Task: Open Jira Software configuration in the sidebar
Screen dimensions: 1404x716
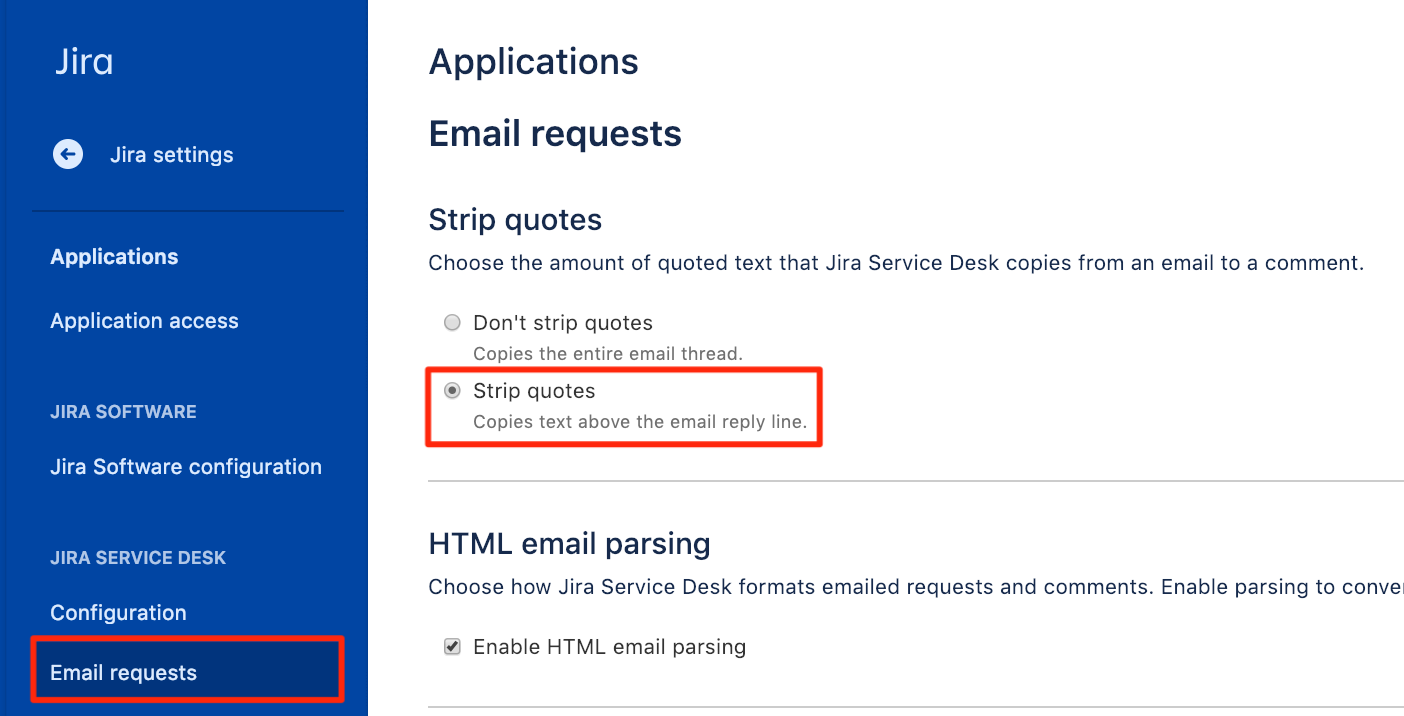Action: coord(186,467)
